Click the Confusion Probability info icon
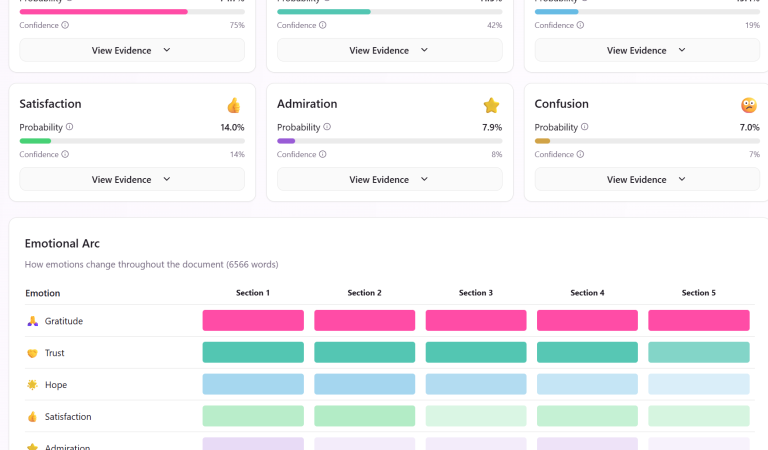Viewport: 768px width, 450px height. (x=585, y=127)
